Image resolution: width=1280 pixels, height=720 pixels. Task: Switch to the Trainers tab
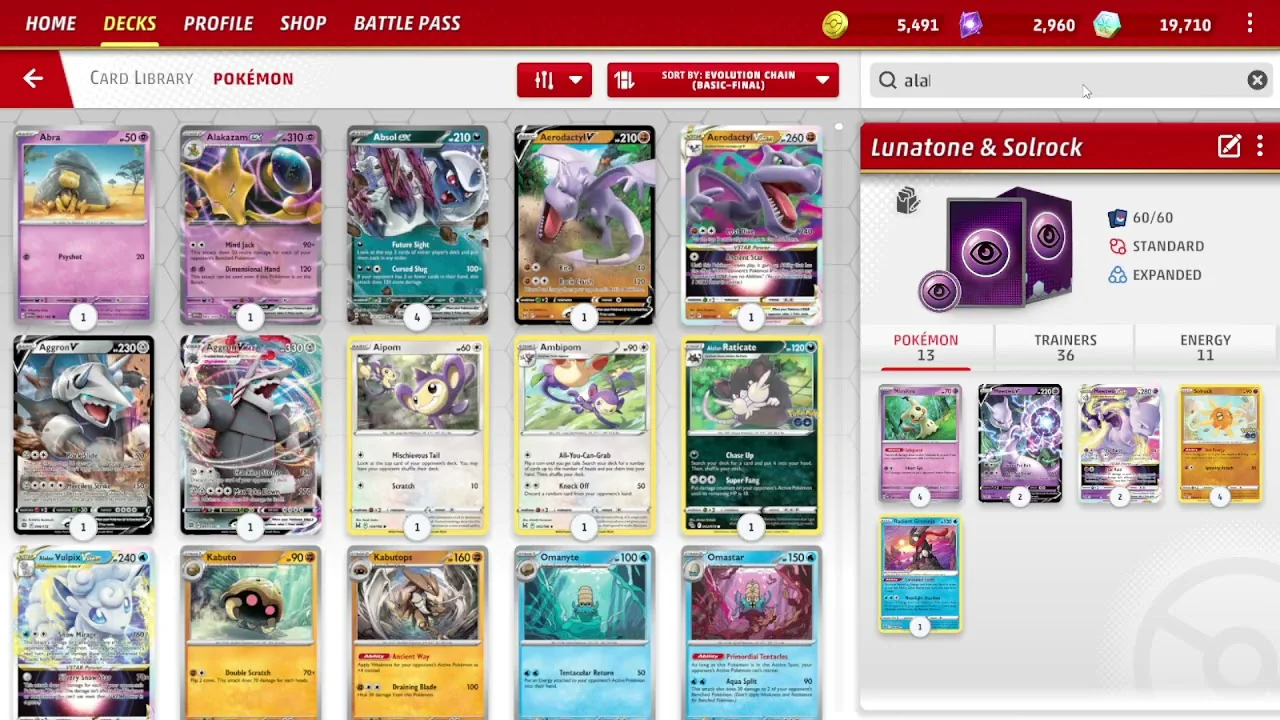click(1065, 347)
